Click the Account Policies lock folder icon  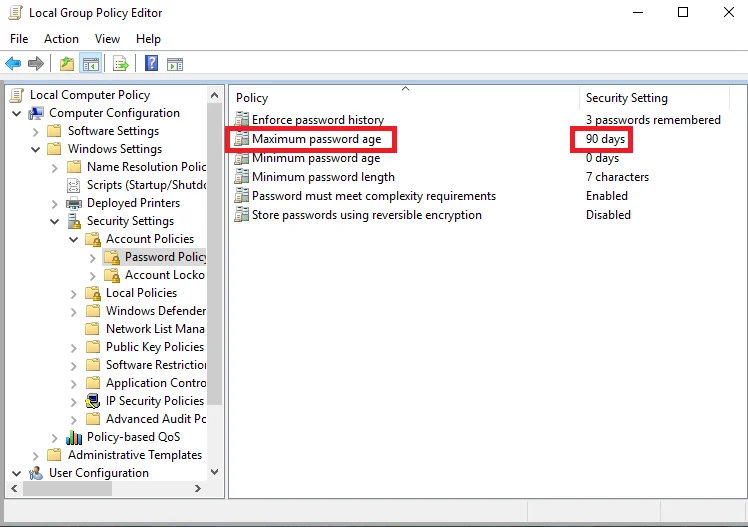point(93,239)
